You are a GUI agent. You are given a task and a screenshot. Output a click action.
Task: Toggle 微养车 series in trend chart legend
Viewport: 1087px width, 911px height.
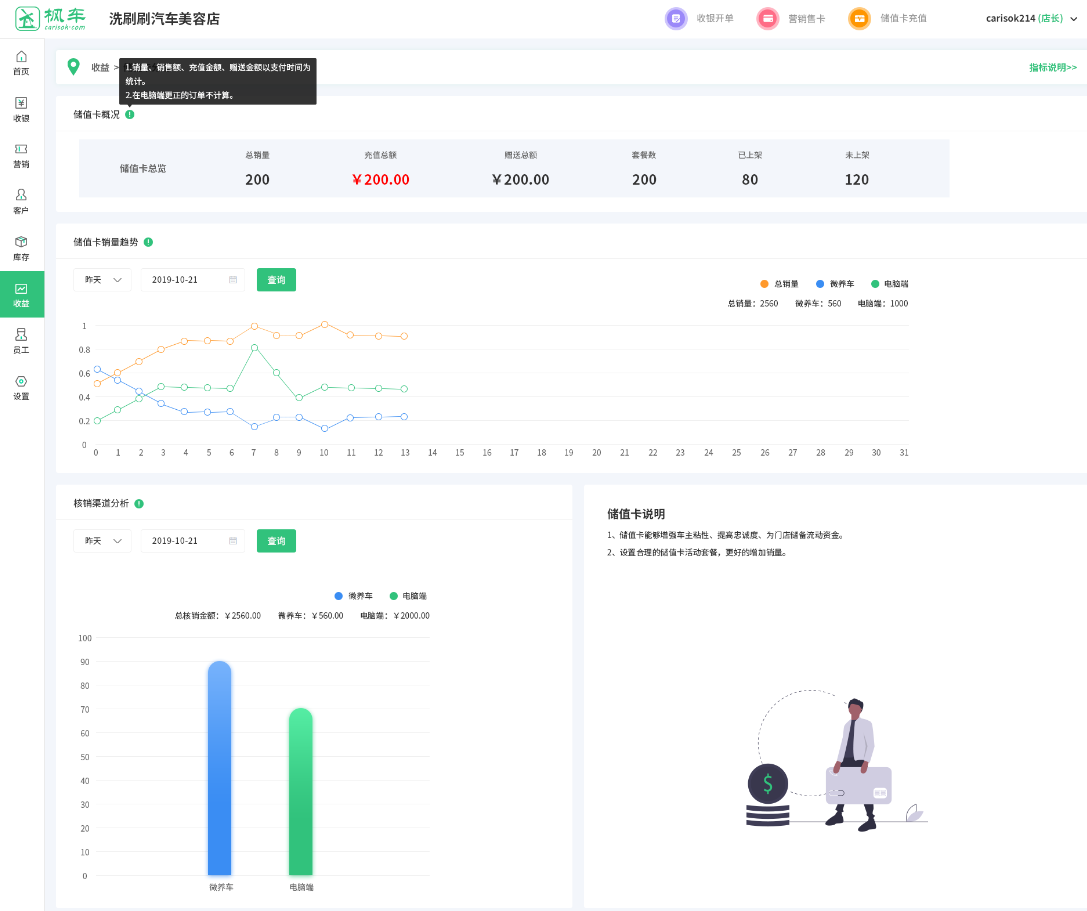[x=834, y=284]
